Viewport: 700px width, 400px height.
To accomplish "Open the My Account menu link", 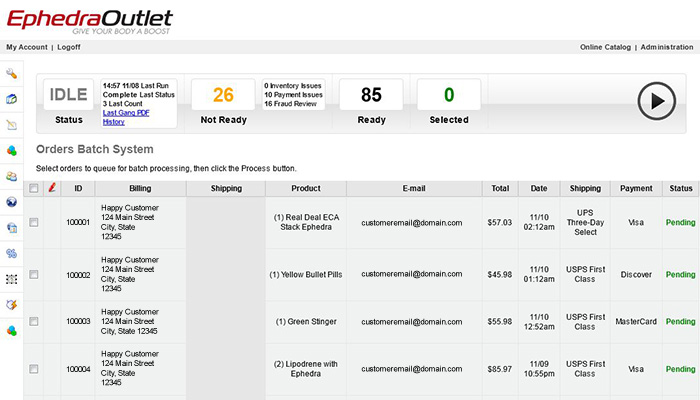I will click(x=26, y=47).
